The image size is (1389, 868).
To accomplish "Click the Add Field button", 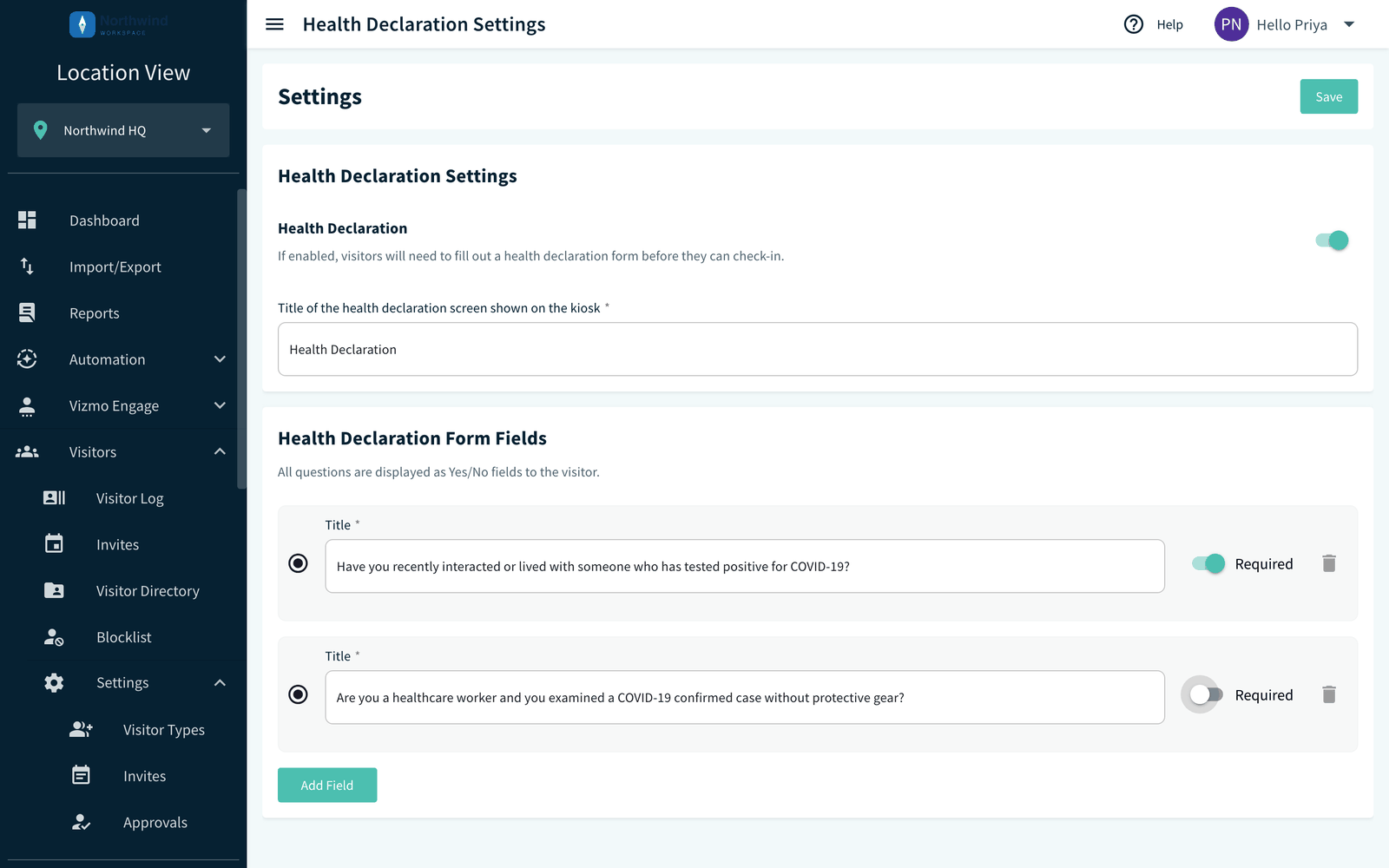I will 327,785.
